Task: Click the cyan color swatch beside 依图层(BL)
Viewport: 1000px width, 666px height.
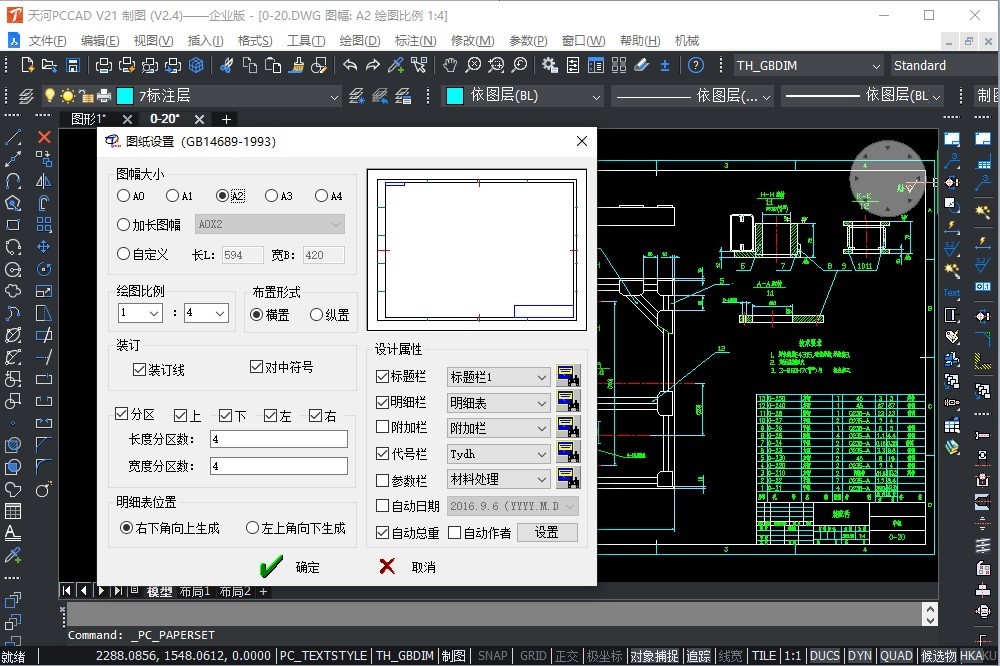Action: [454, 96]
